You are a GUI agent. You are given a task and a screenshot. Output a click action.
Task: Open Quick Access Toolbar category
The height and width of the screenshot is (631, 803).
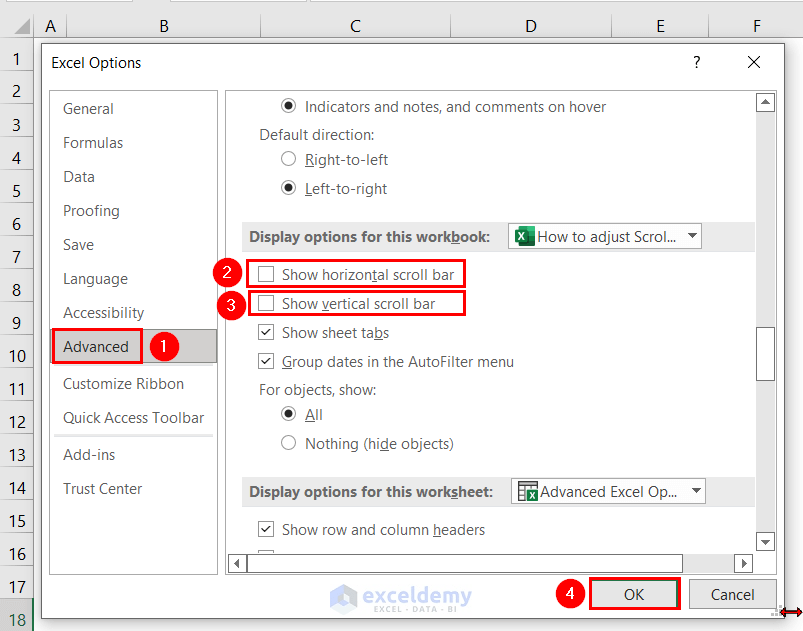click(133, 417)
